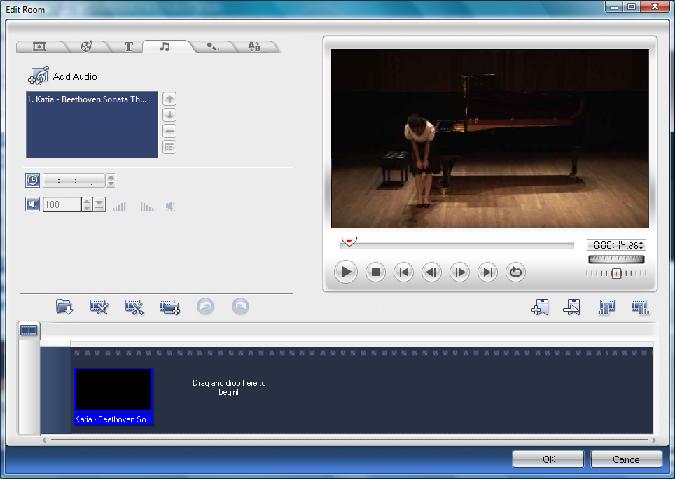Image resolution: width=676 pixels, height=481 pixels.
Task: Open the effects reel tab
Action: click(87, 46)
